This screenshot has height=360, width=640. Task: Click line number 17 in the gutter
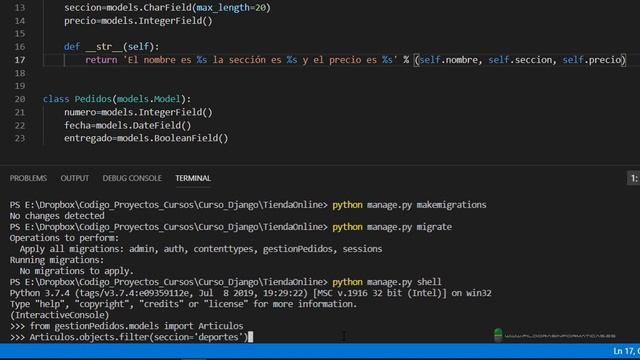[x=20, y=60]
